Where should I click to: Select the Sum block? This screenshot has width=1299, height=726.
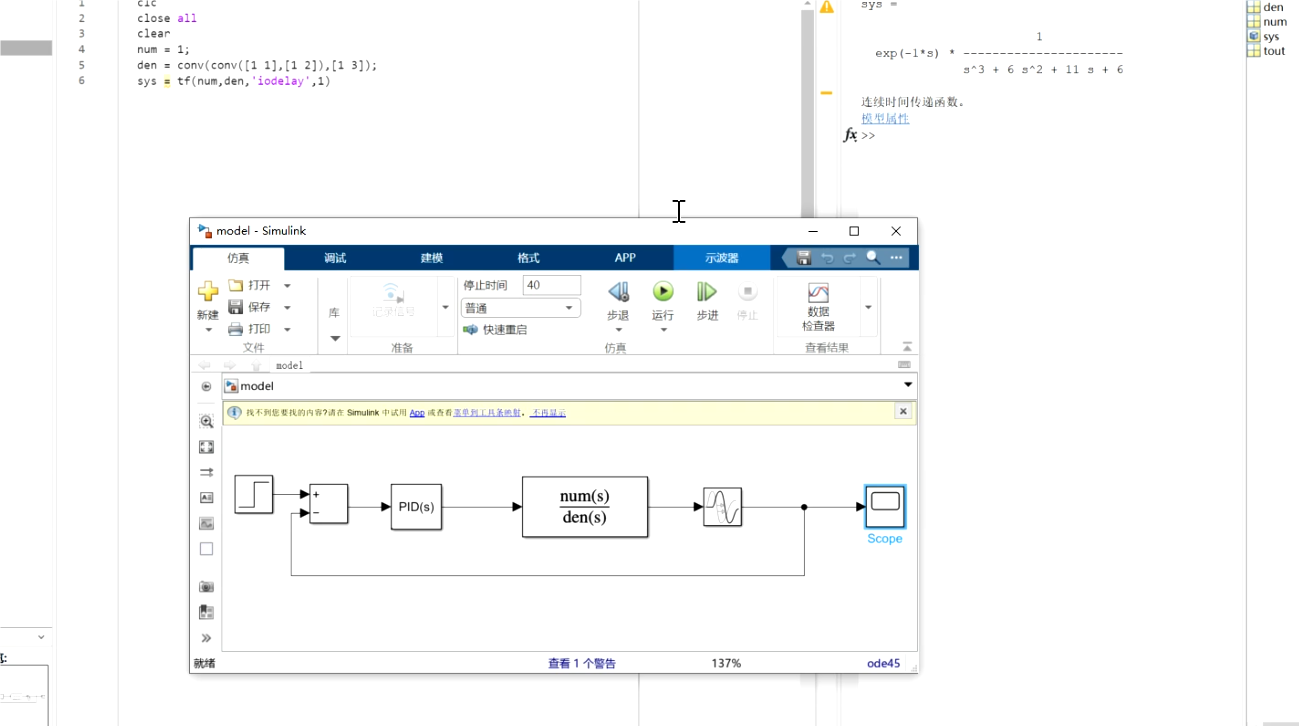pyautogui.click(x=328, y=504)
